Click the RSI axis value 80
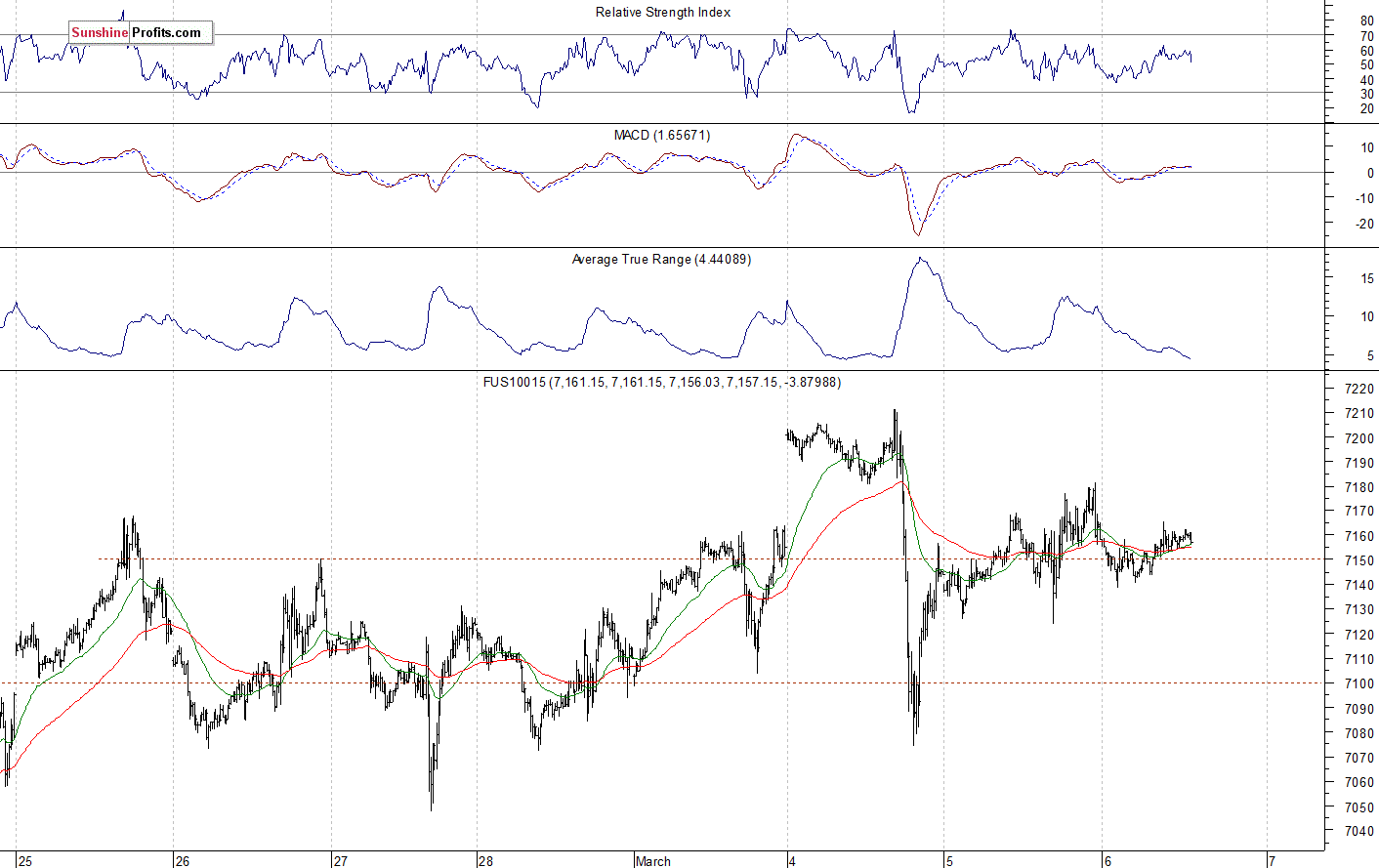 point(1367,21)
